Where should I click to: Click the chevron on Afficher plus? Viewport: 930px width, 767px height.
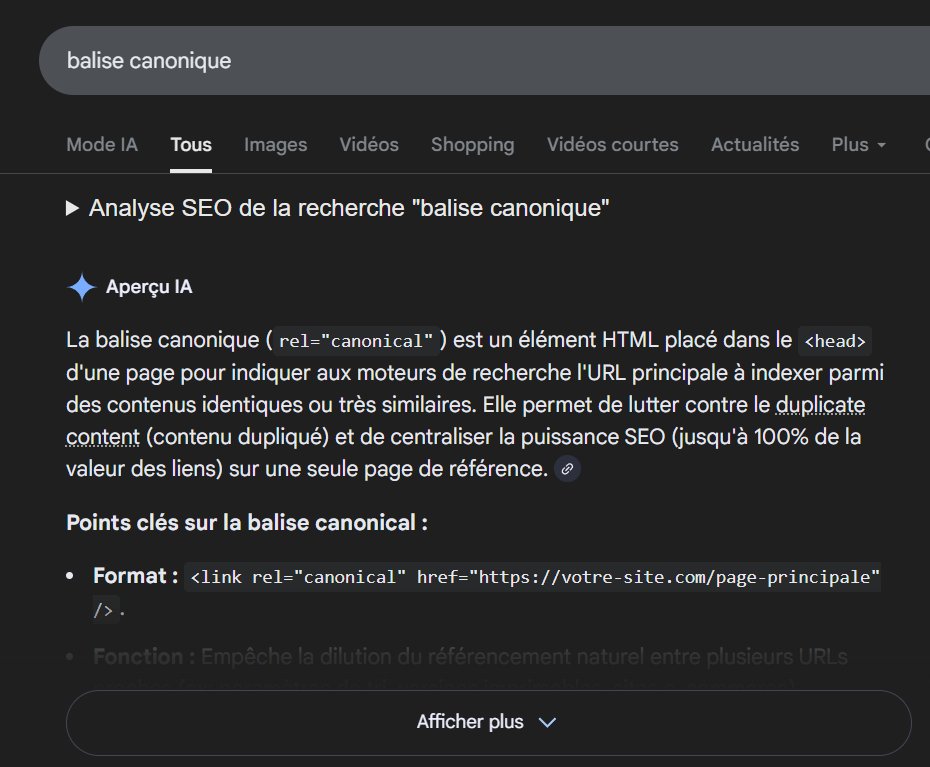(x=546, y=722)
